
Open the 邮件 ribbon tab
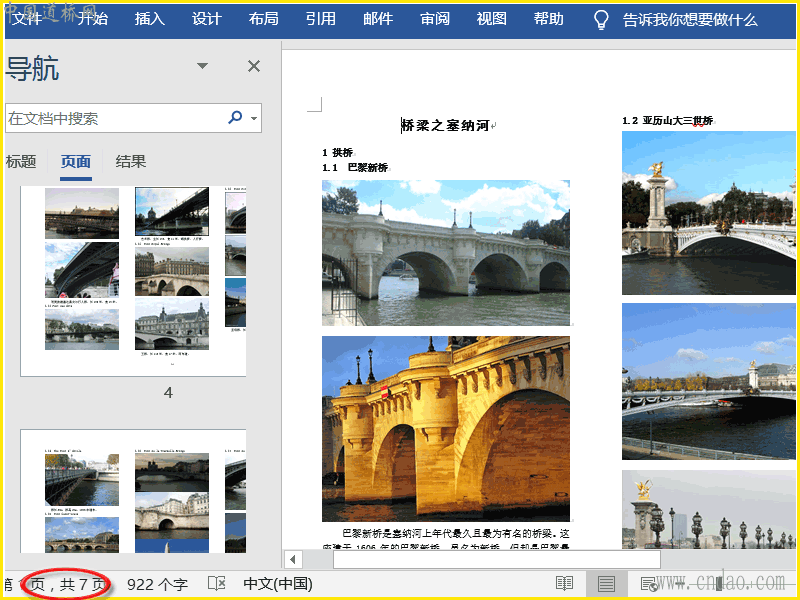point(378,19)
